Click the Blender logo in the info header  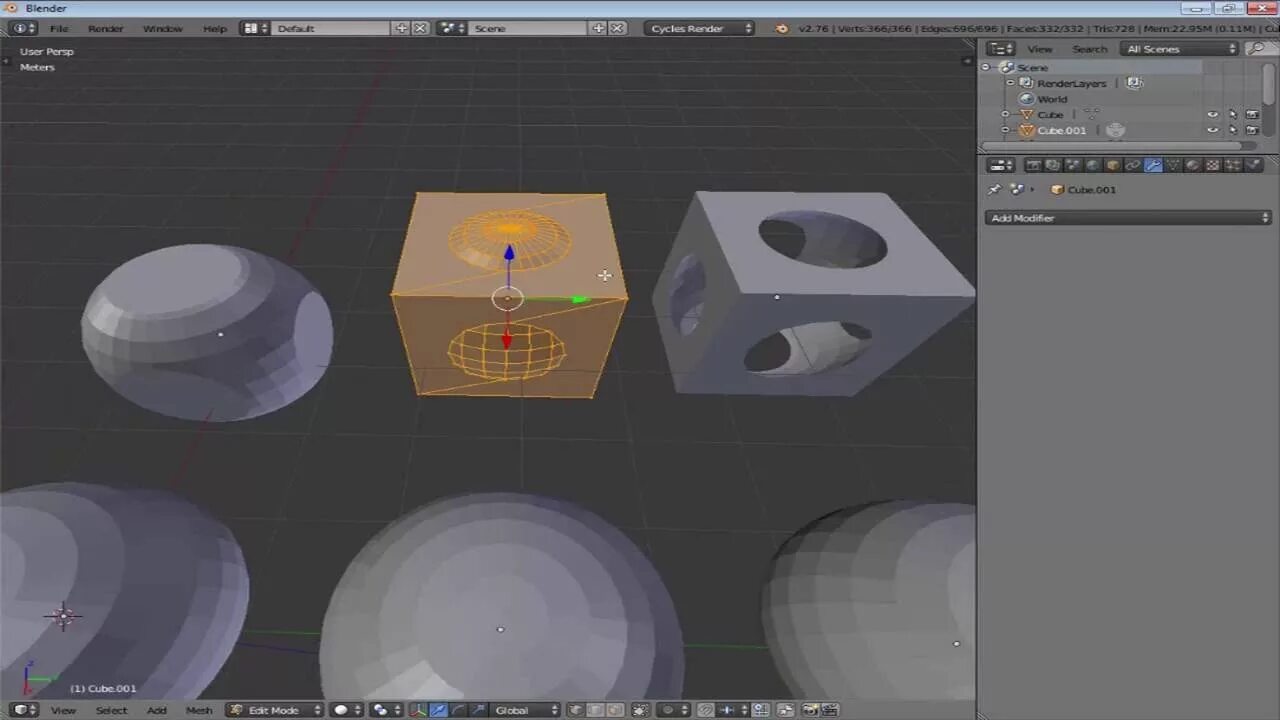click(782, 28)
